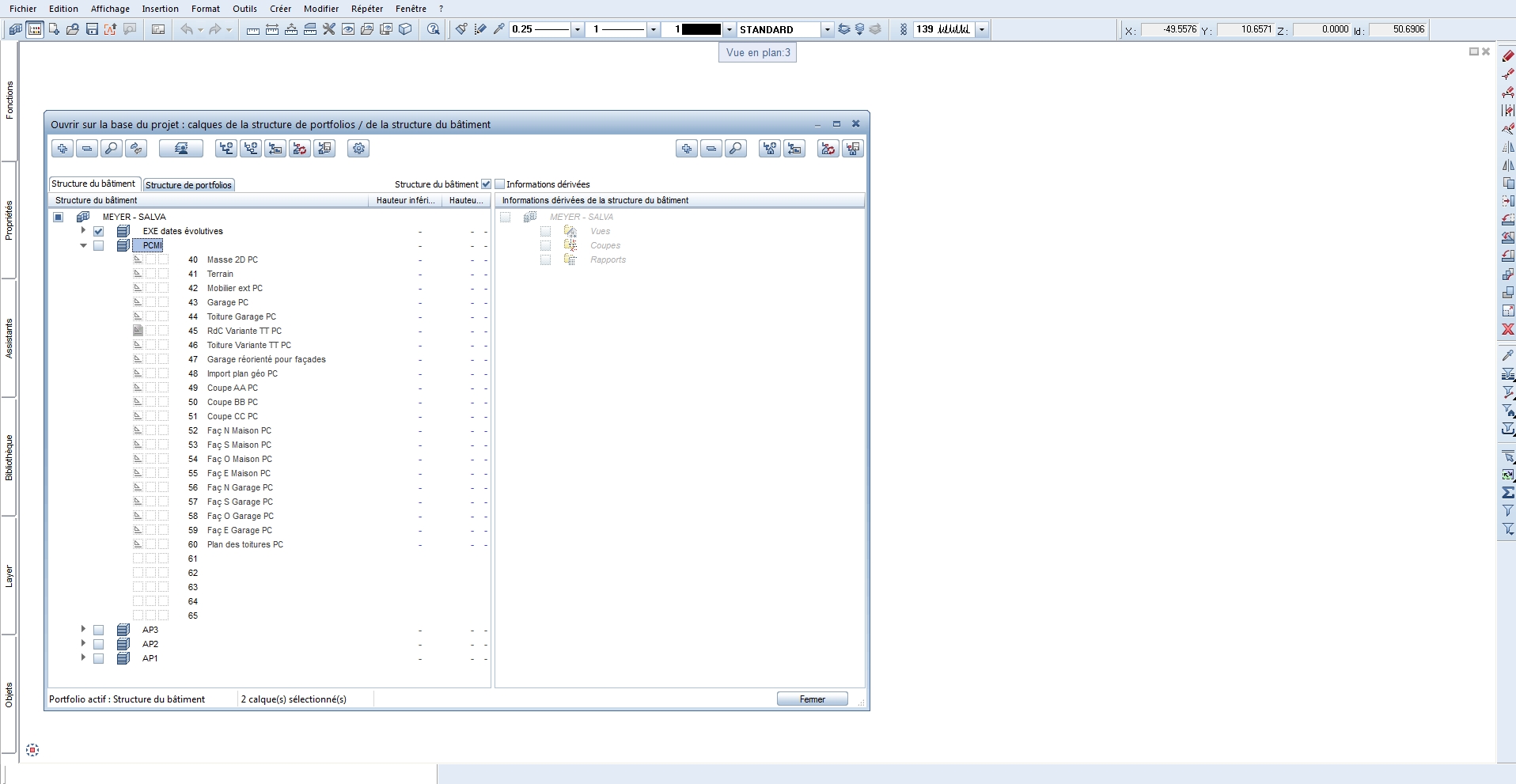Expand the AP3 node

[83, 630]
